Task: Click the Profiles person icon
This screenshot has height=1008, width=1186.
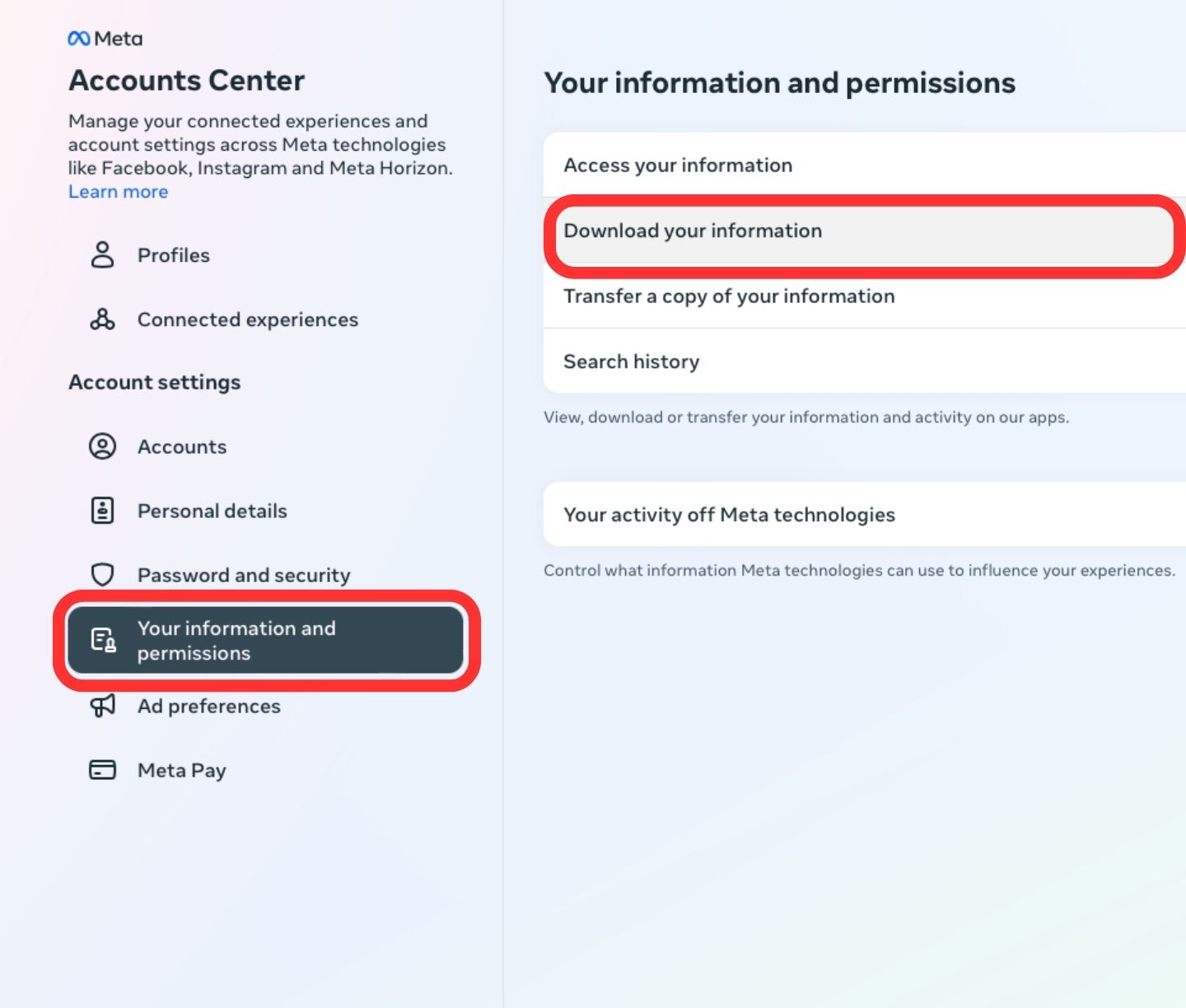Action: [x=102, y=255]
